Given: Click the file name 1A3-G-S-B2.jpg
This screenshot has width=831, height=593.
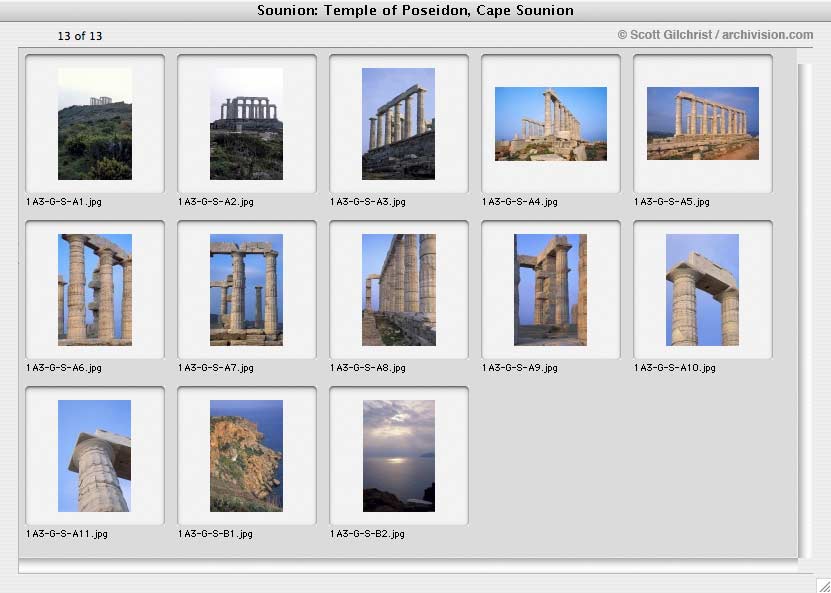Looking at the screenshot, I should point(367,534).
